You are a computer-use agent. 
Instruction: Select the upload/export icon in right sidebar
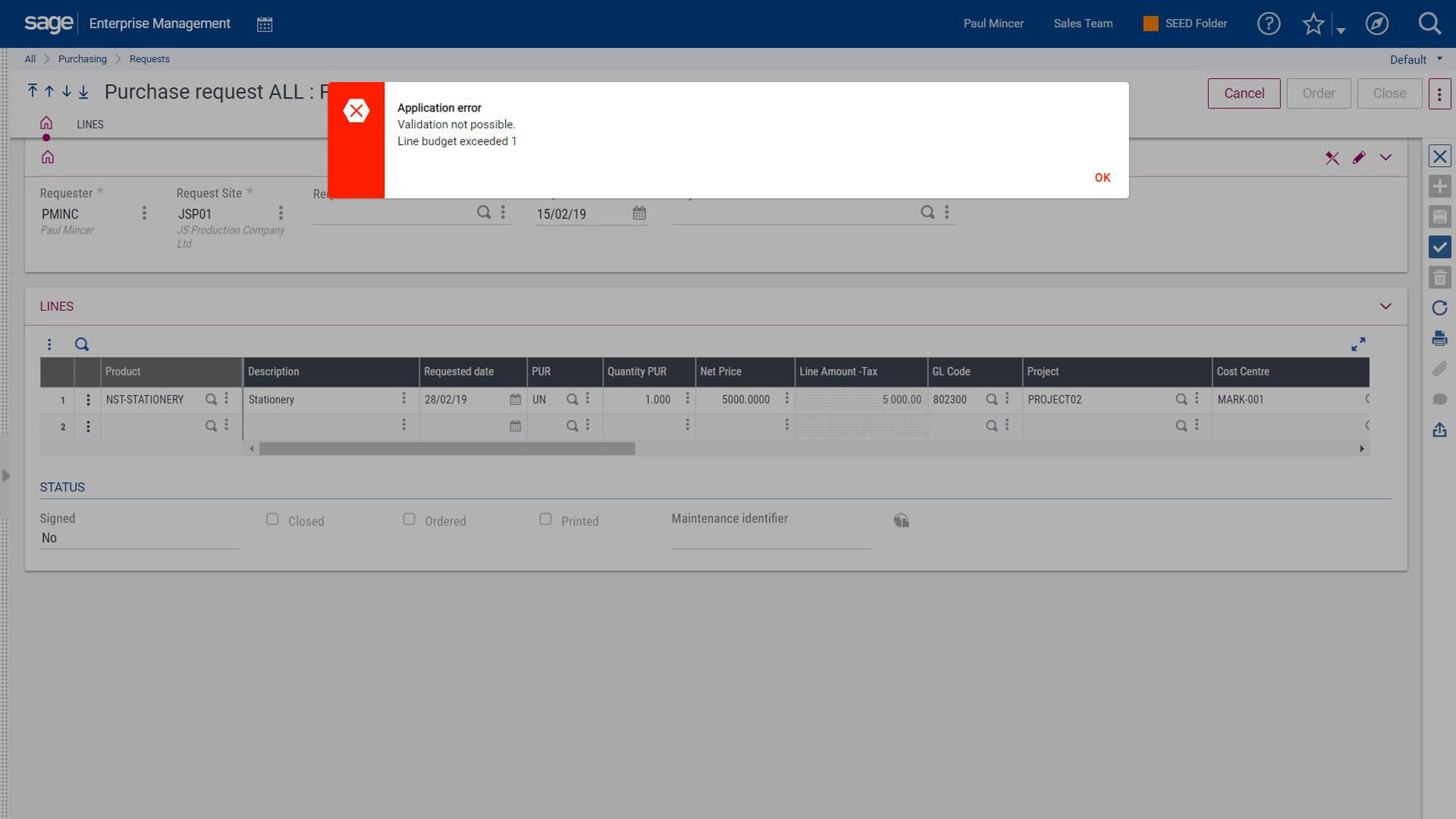[x=1440, y=430]
